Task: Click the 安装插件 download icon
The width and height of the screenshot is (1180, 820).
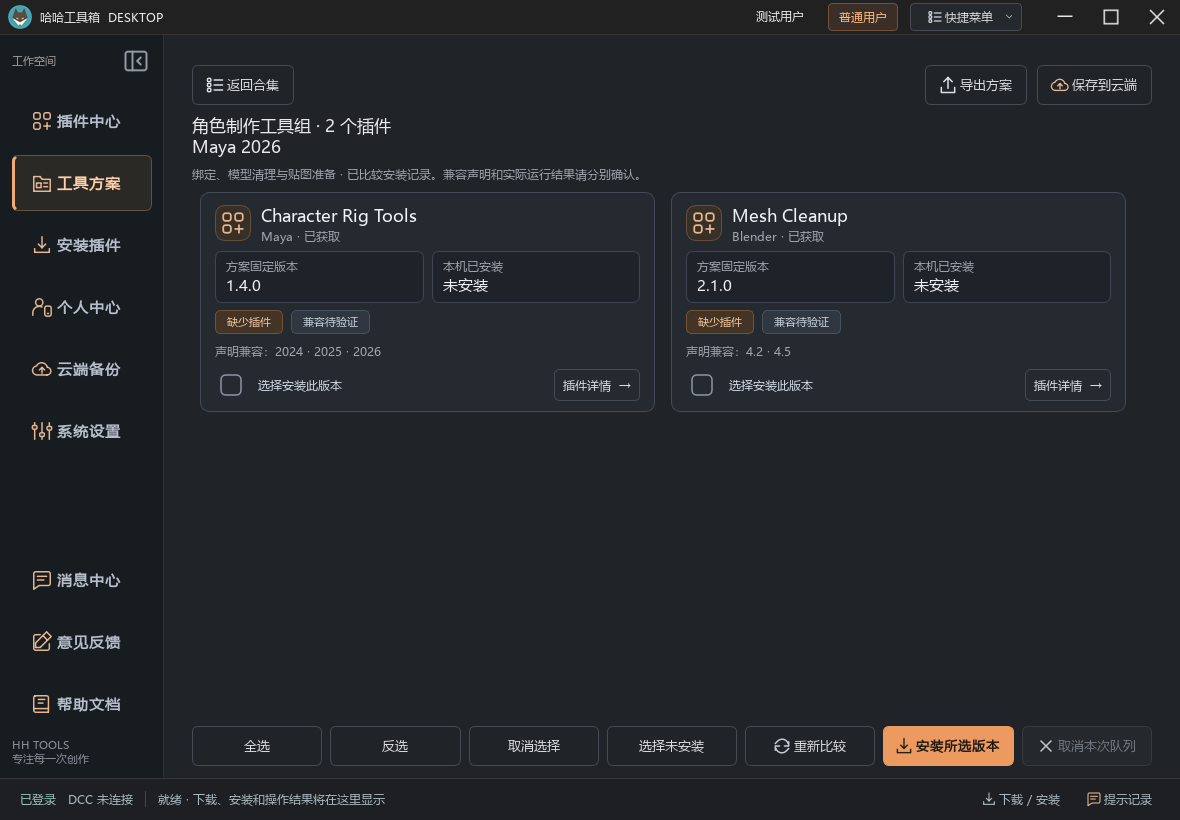Action: coord(41,245)
